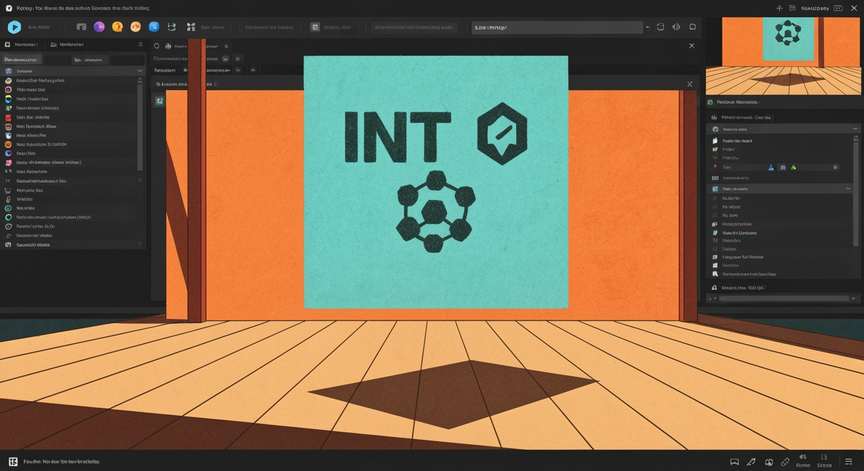Click the keyboard-shaped icon in the title bar
This screenshot has height=471, width=864.
(838, 8)
